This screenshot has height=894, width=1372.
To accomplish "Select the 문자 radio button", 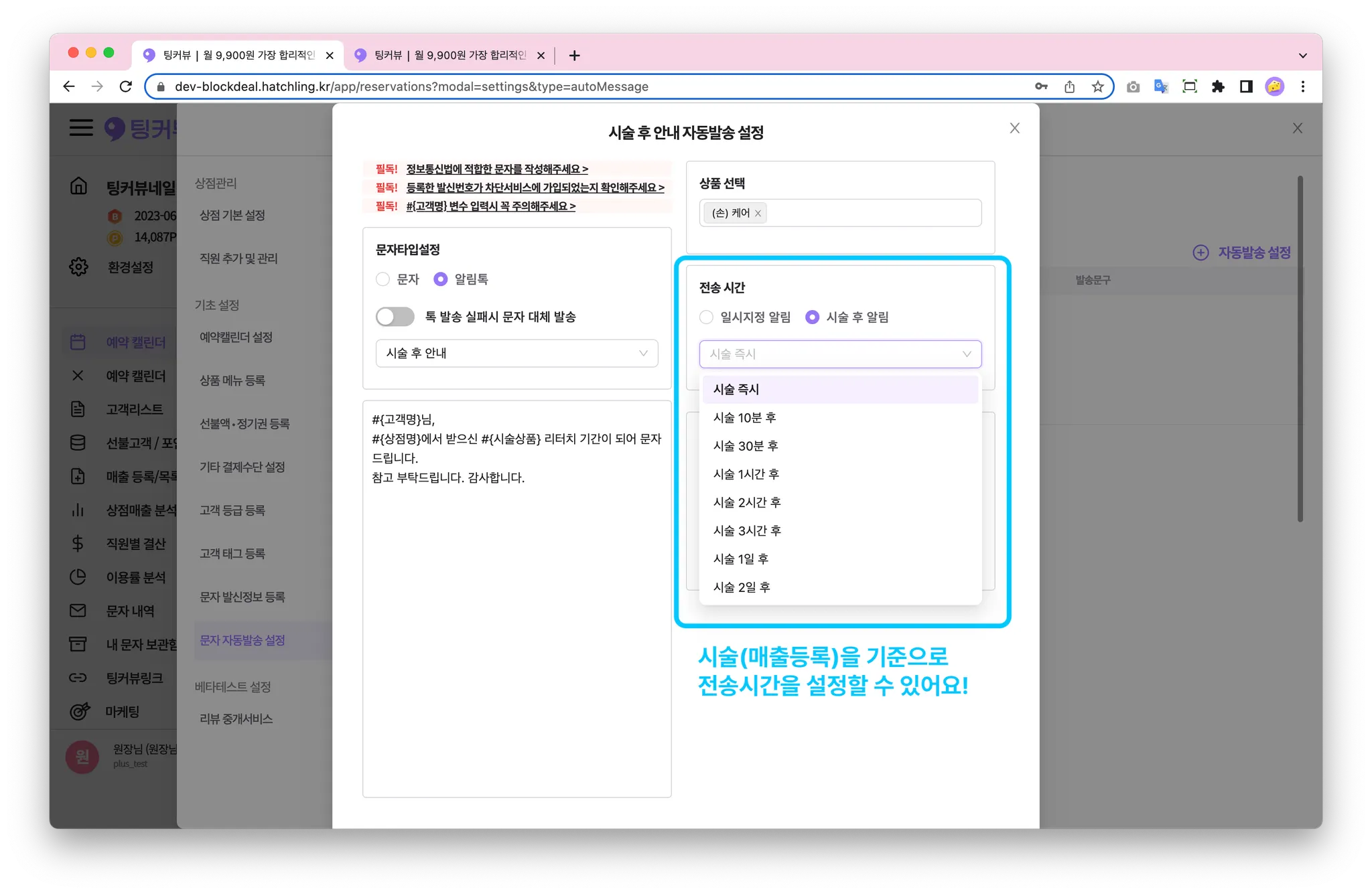I will [x=383, y=279].
